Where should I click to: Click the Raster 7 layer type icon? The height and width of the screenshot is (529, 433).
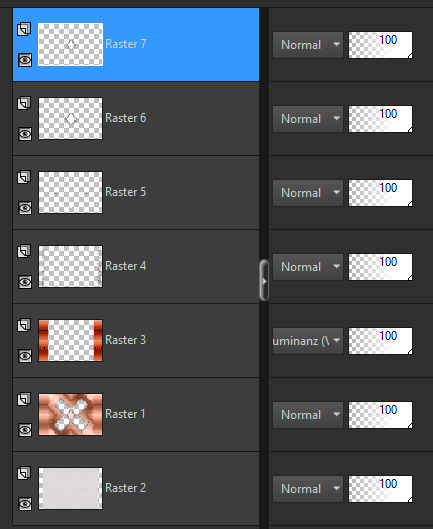pyautogui.click(x=24, y=29)
